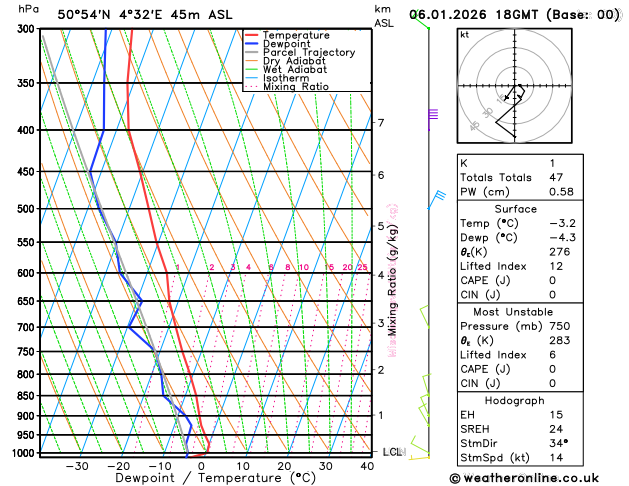
Task: Click the pink mixing ratio label "10"
Action: coord(304,267)
